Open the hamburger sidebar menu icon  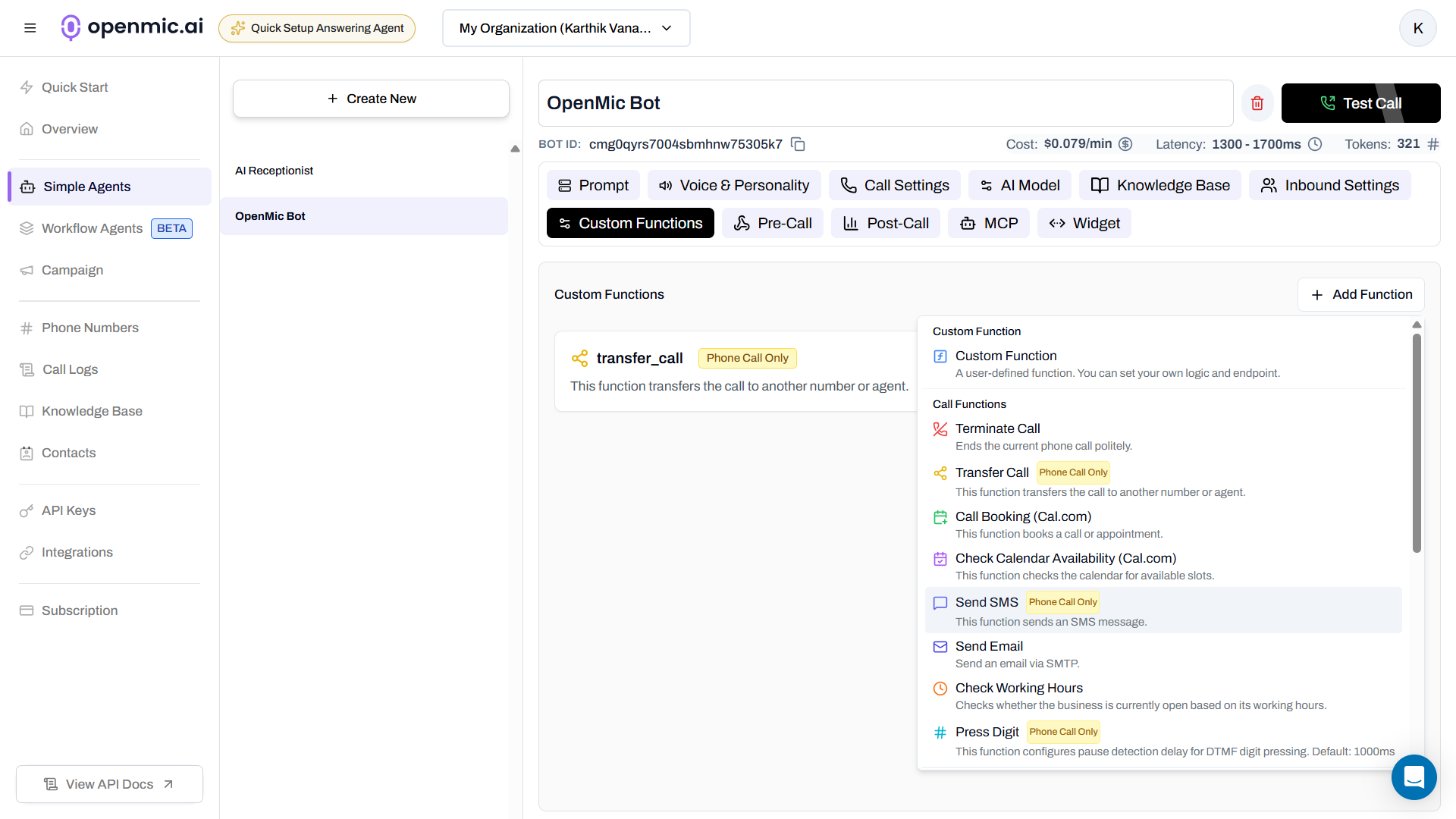(30, 28)
